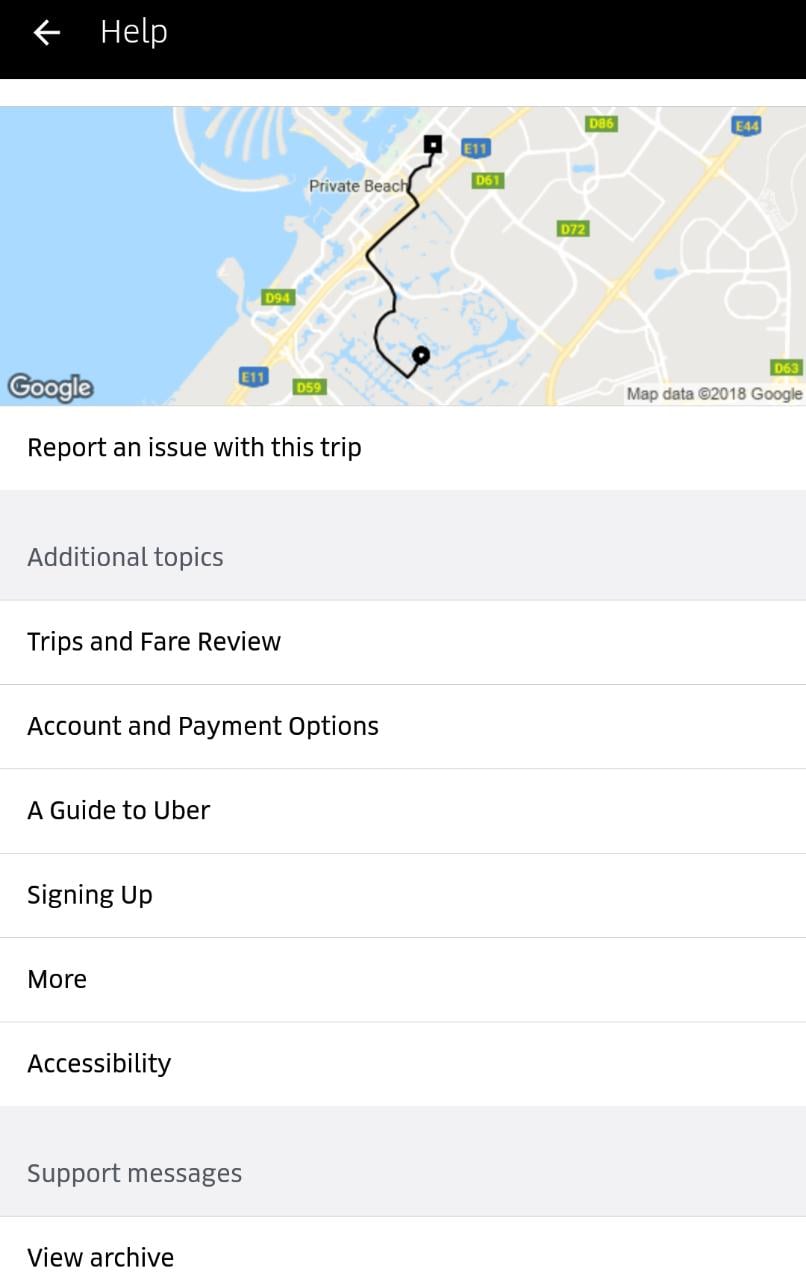Image resolution: width=806 pixels, height=1280 pixels.
Task: Report an issue with this trip
Action: coord(194,447)
